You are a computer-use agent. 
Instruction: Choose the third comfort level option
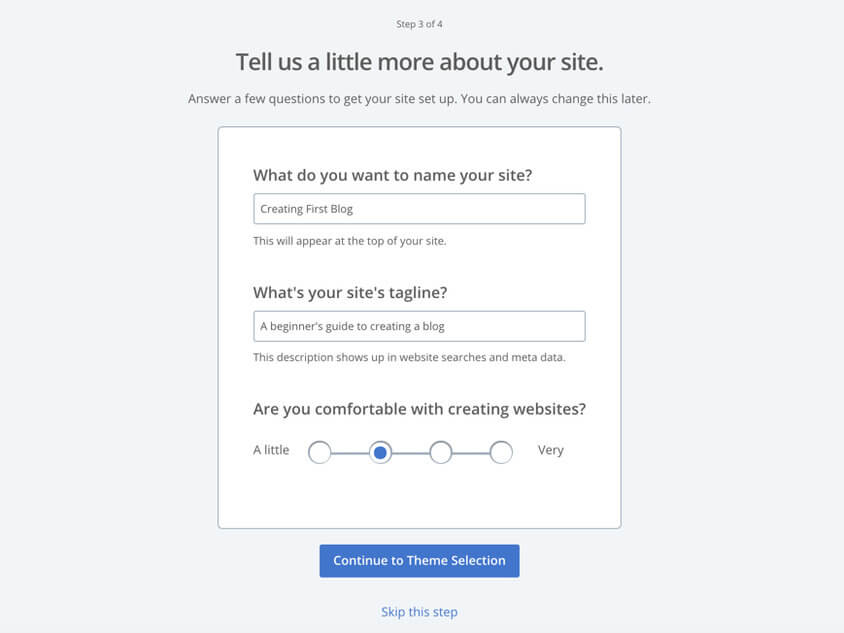[441, 452]
